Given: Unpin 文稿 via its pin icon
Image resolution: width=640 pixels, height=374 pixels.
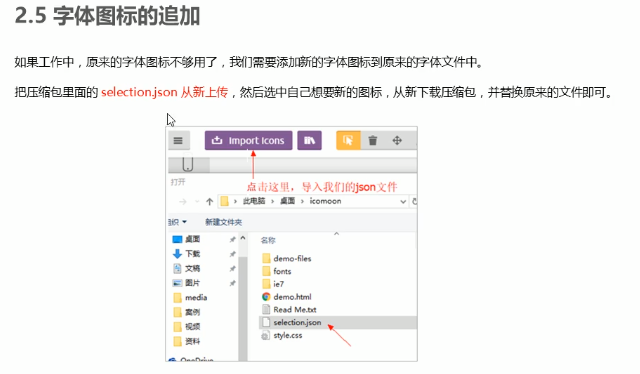Looking at the screenshot, I should point(232,269).
